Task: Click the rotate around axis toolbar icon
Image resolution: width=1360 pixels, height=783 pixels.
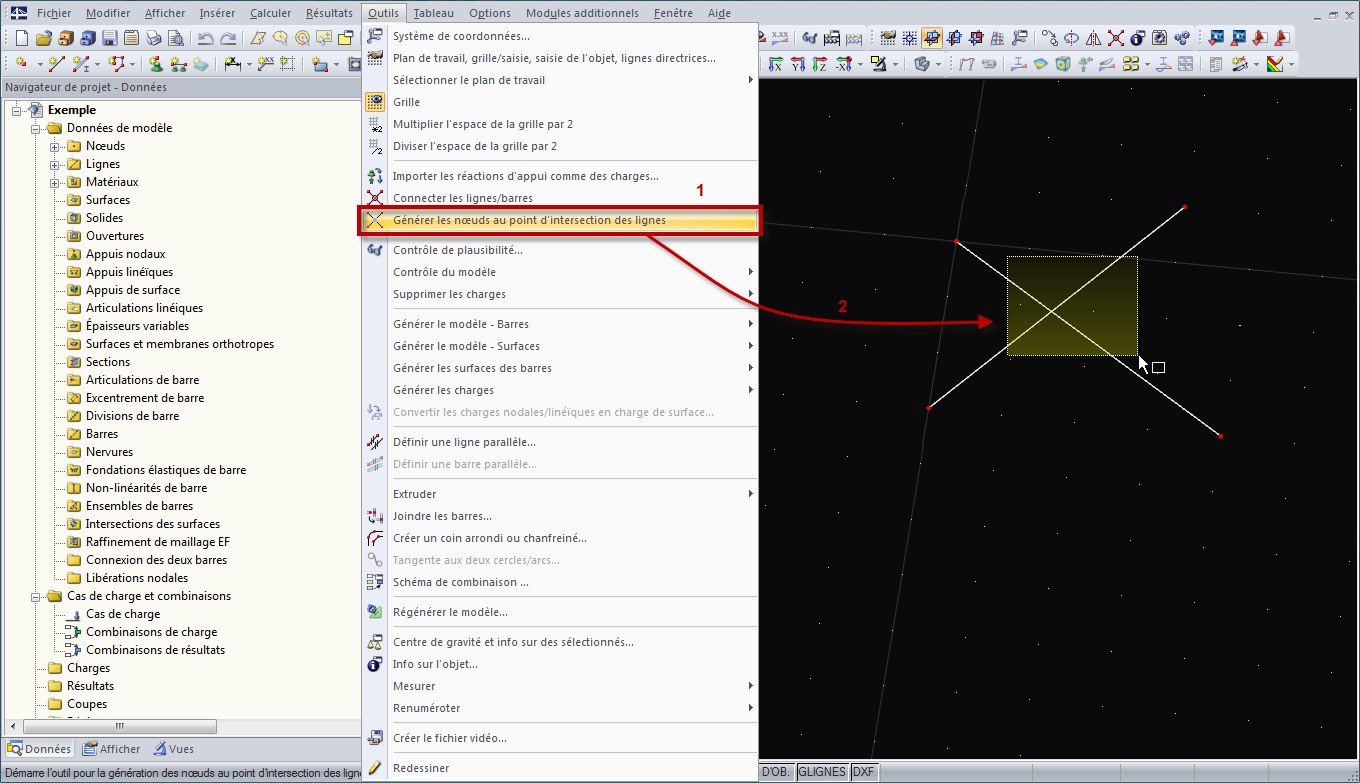Action: tap(1071, 38)
